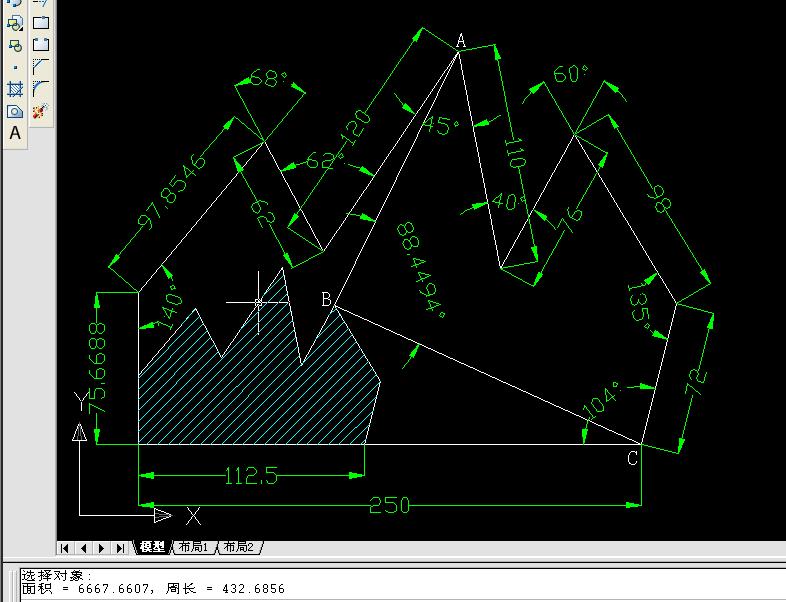Select the Region tool
786x602 pixels.
click(x=15, y=111)
